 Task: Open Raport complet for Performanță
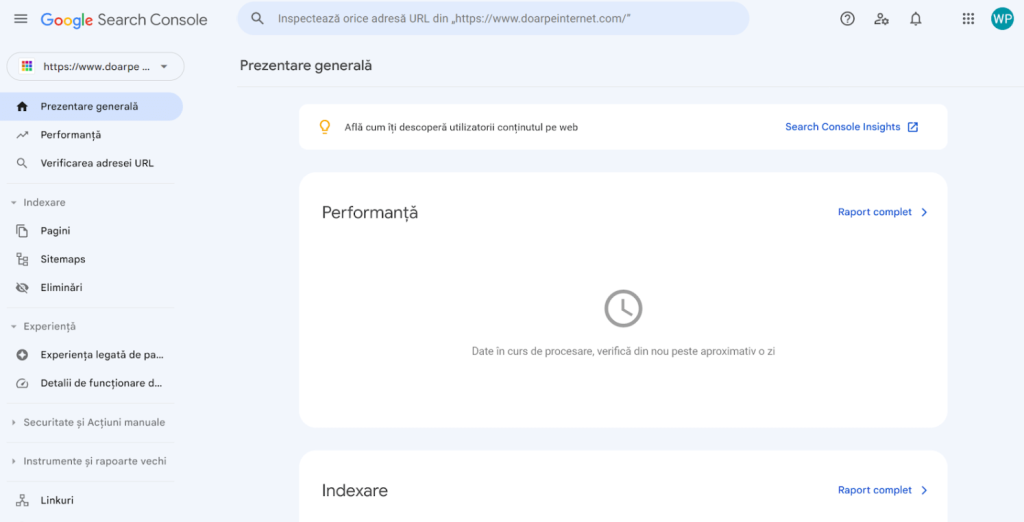tap(874, 212)
